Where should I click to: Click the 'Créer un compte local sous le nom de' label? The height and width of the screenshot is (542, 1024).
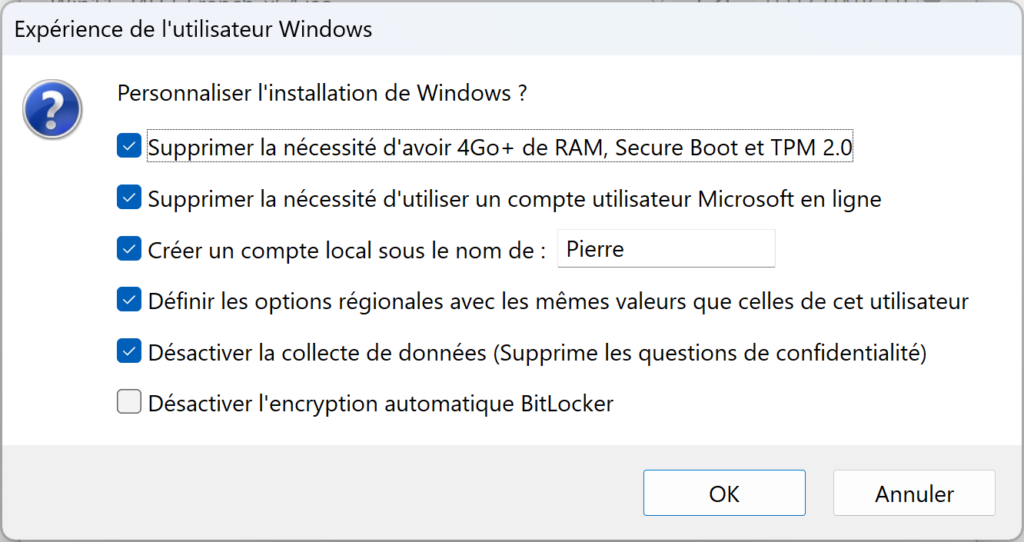pos(347,250)
